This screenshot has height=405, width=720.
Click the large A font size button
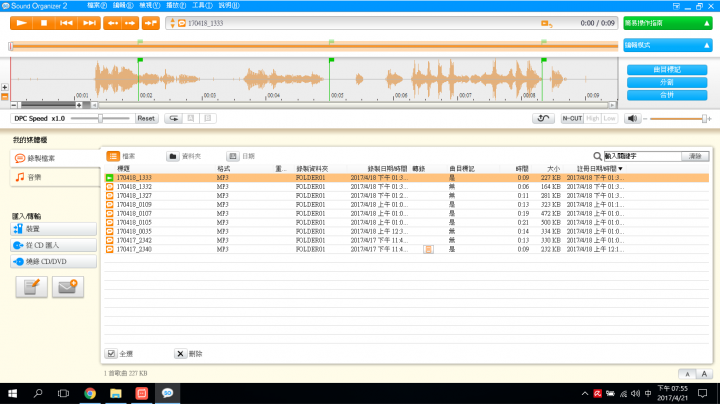tap(704, 374)
